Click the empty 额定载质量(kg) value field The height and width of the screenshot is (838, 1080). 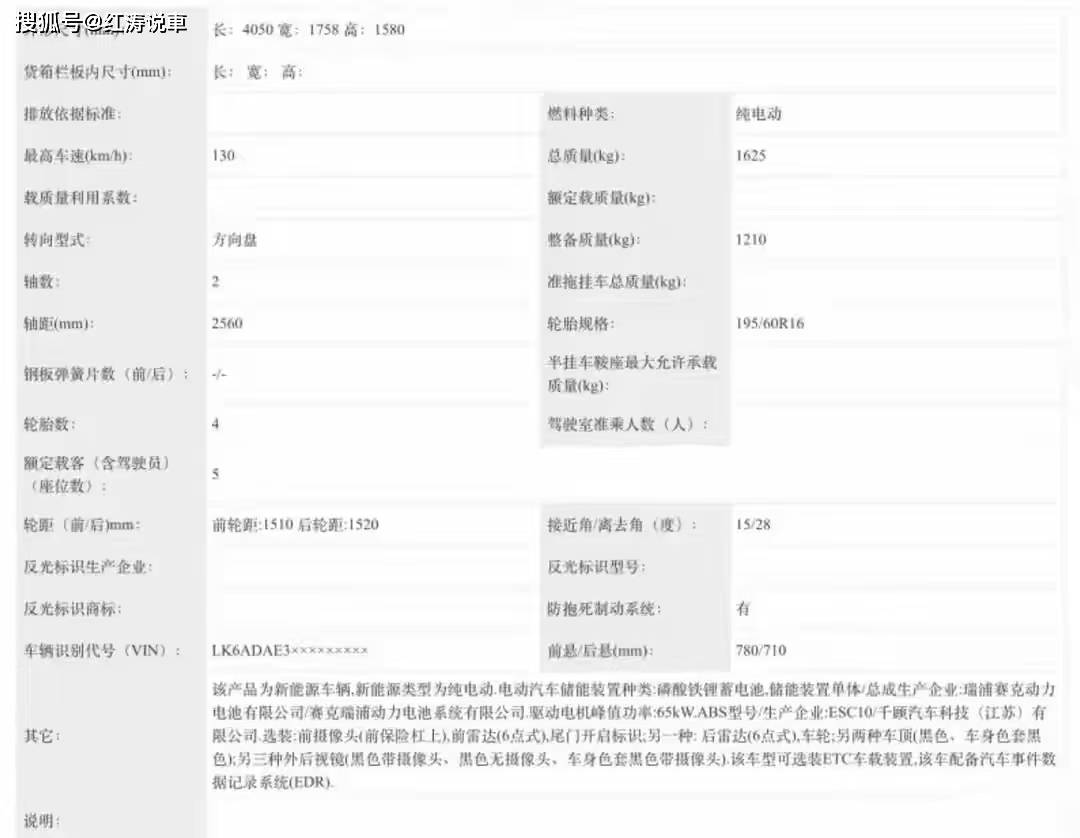pyautogui.click(x=895, y=198)
